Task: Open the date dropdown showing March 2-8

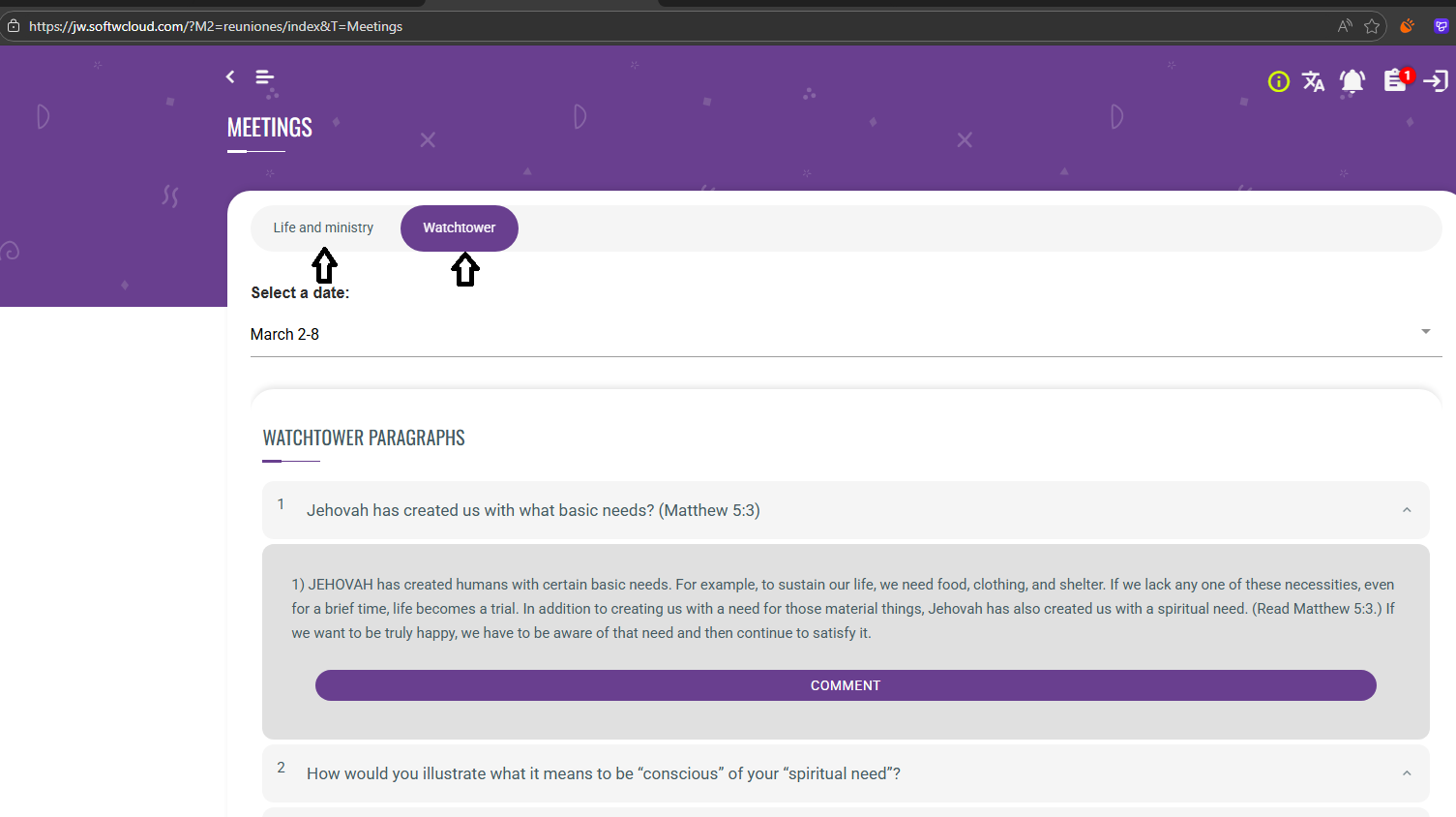Action: pyautogui.click(x=845, y=334)
